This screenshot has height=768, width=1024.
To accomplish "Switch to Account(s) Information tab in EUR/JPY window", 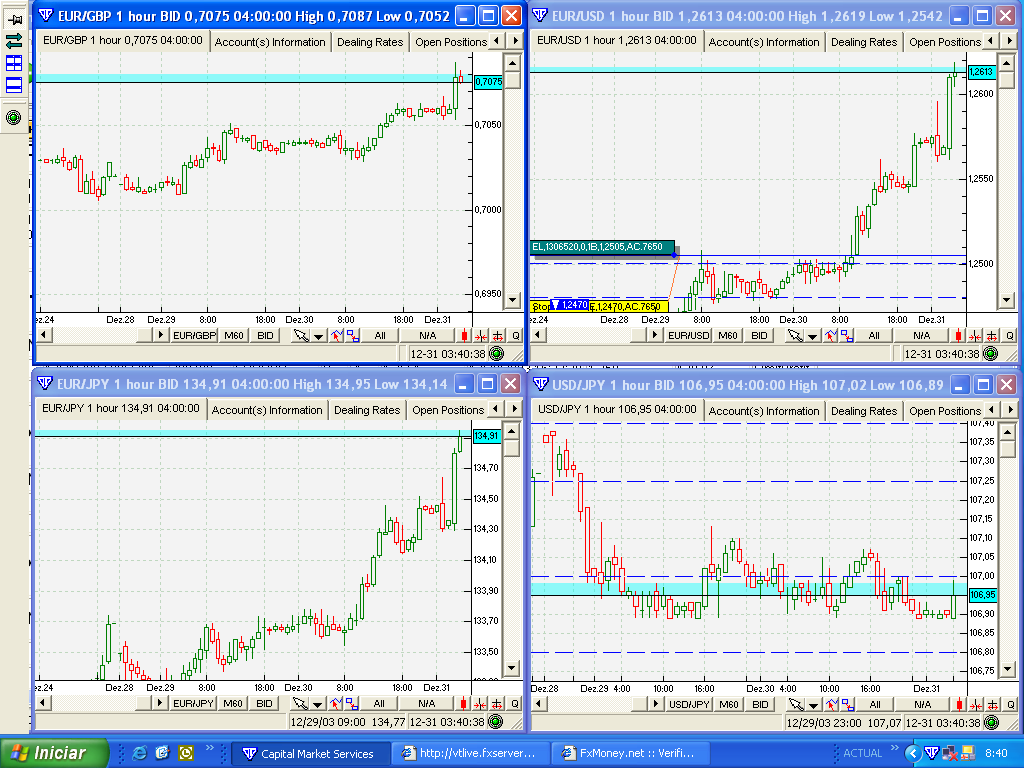I will point(266,410).
